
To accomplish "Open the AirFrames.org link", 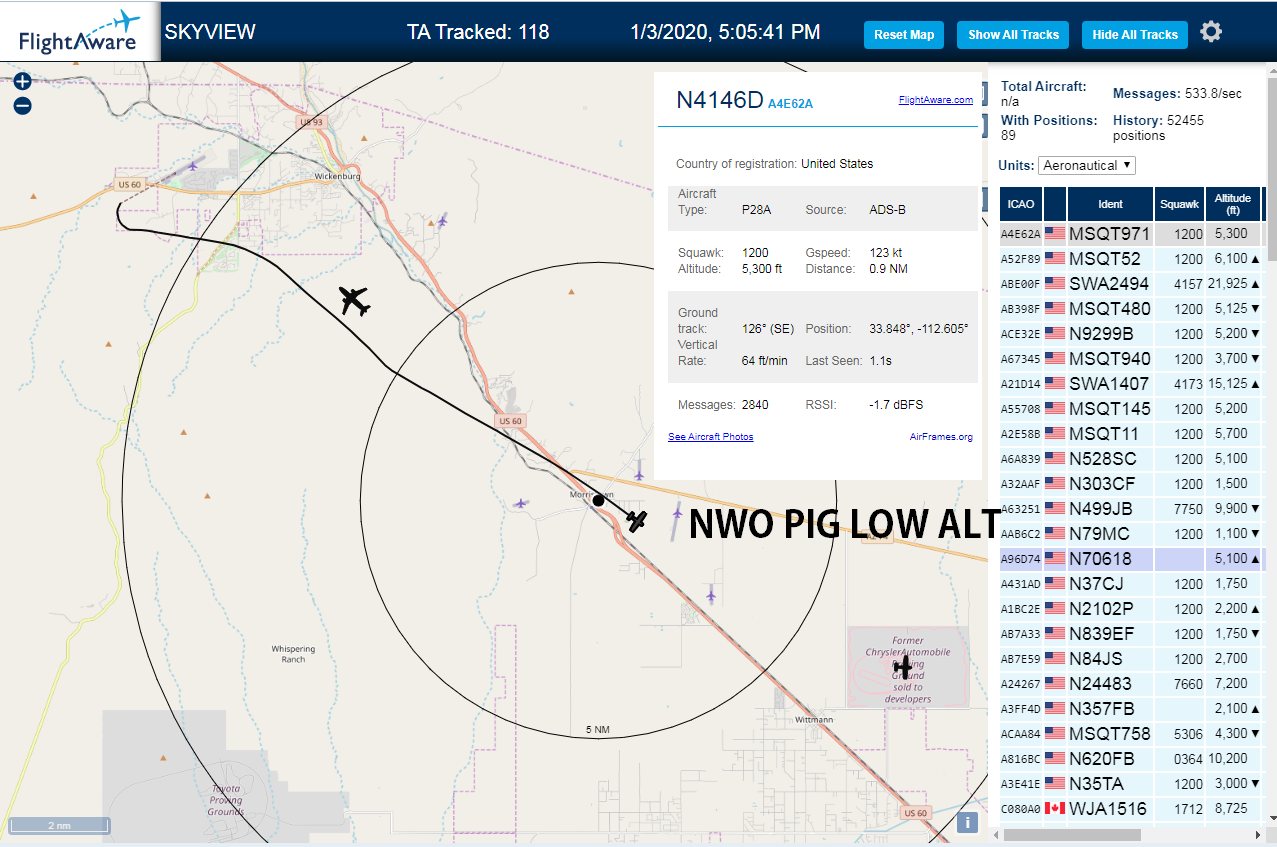I will (x=941, y=437).
